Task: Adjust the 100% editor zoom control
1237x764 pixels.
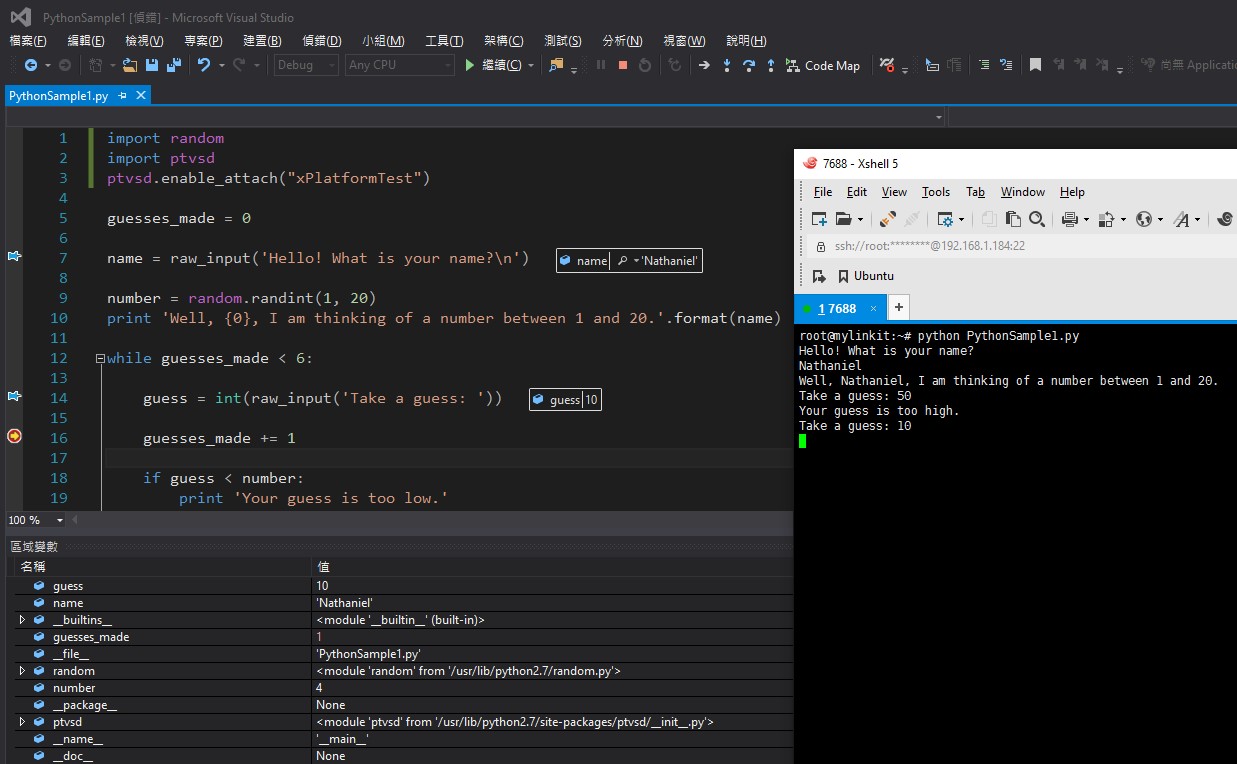Action: 35,520
